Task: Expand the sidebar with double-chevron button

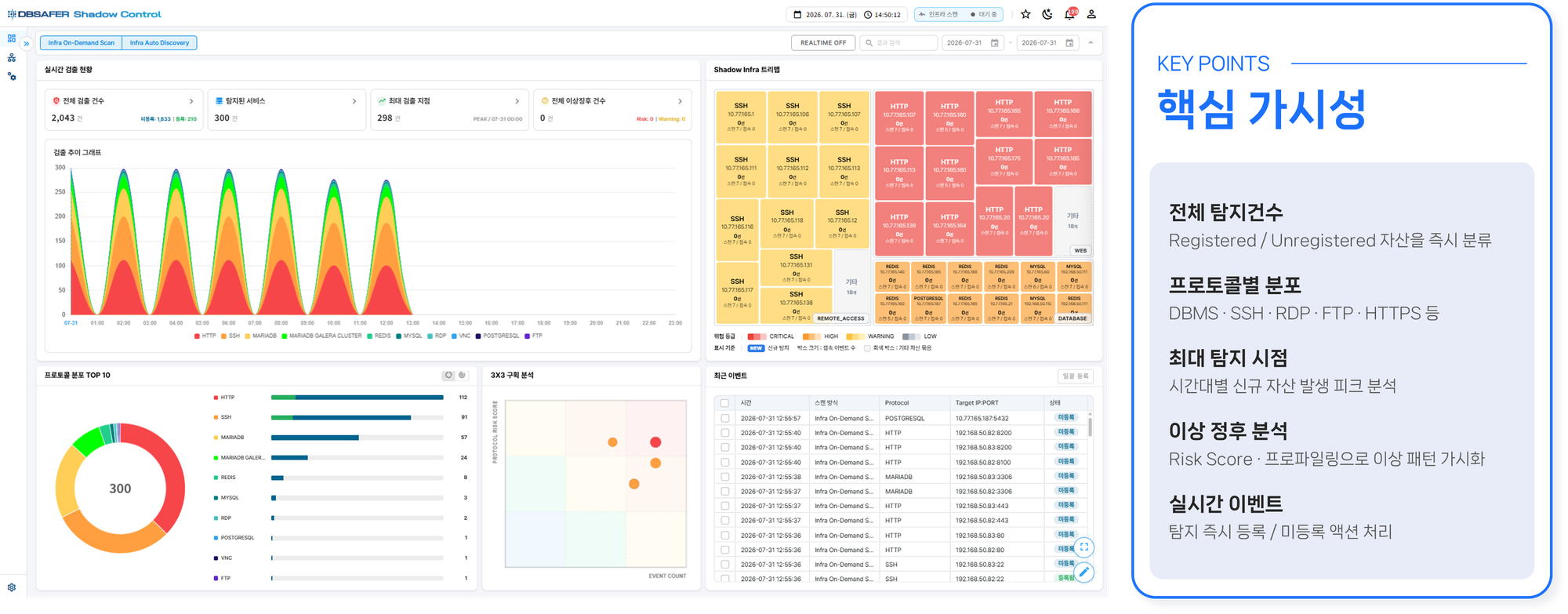Action: pos(27,44)
